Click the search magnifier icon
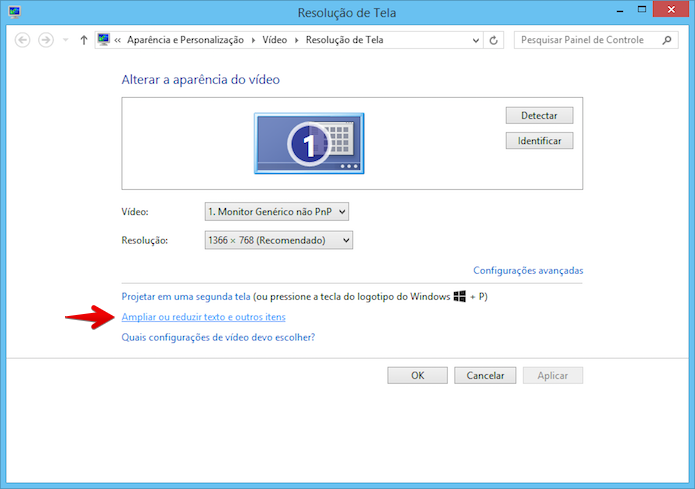The height and width of the screenshot is (489, 695). [667, 40]
